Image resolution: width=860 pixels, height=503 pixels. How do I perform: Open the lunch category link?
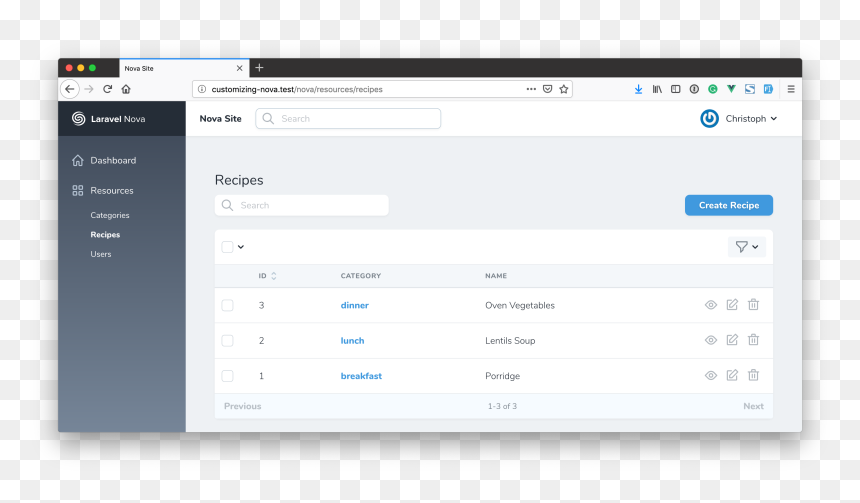click(x=352, y=341)
